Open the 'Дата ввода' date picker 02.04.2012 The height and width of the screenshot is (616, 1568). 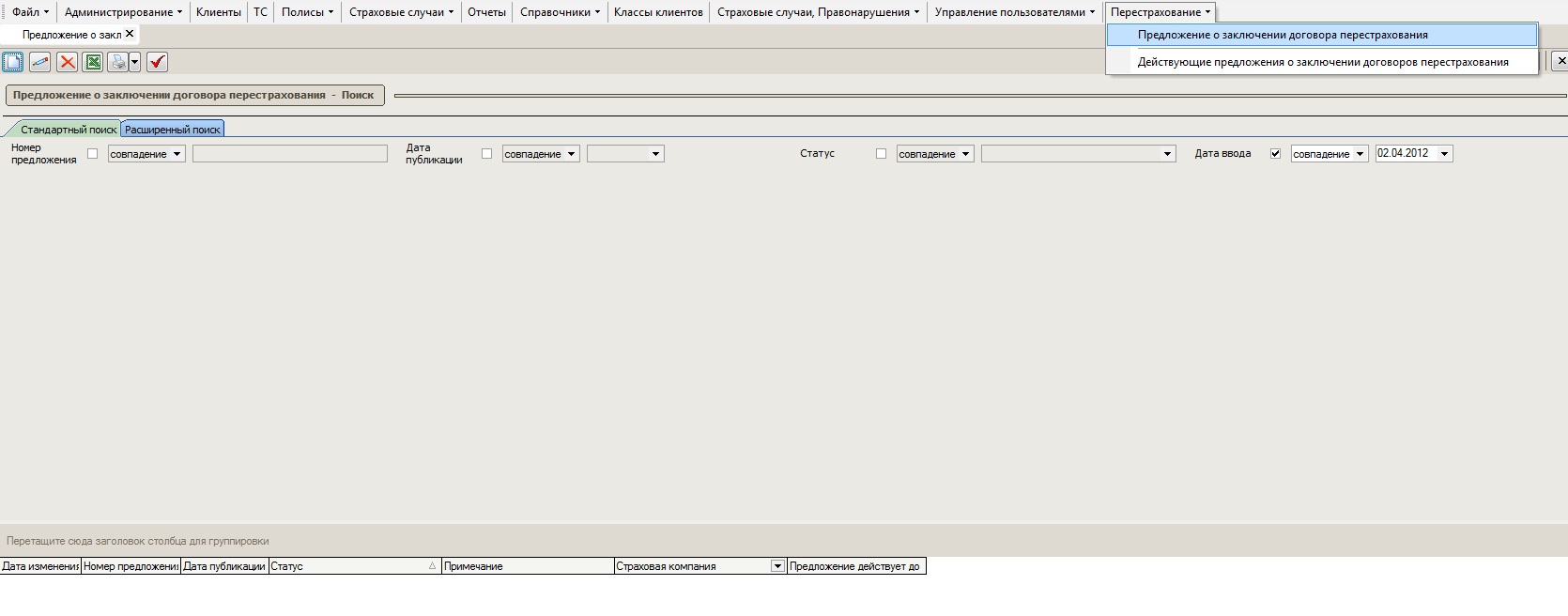click(x=1444, y=154)
